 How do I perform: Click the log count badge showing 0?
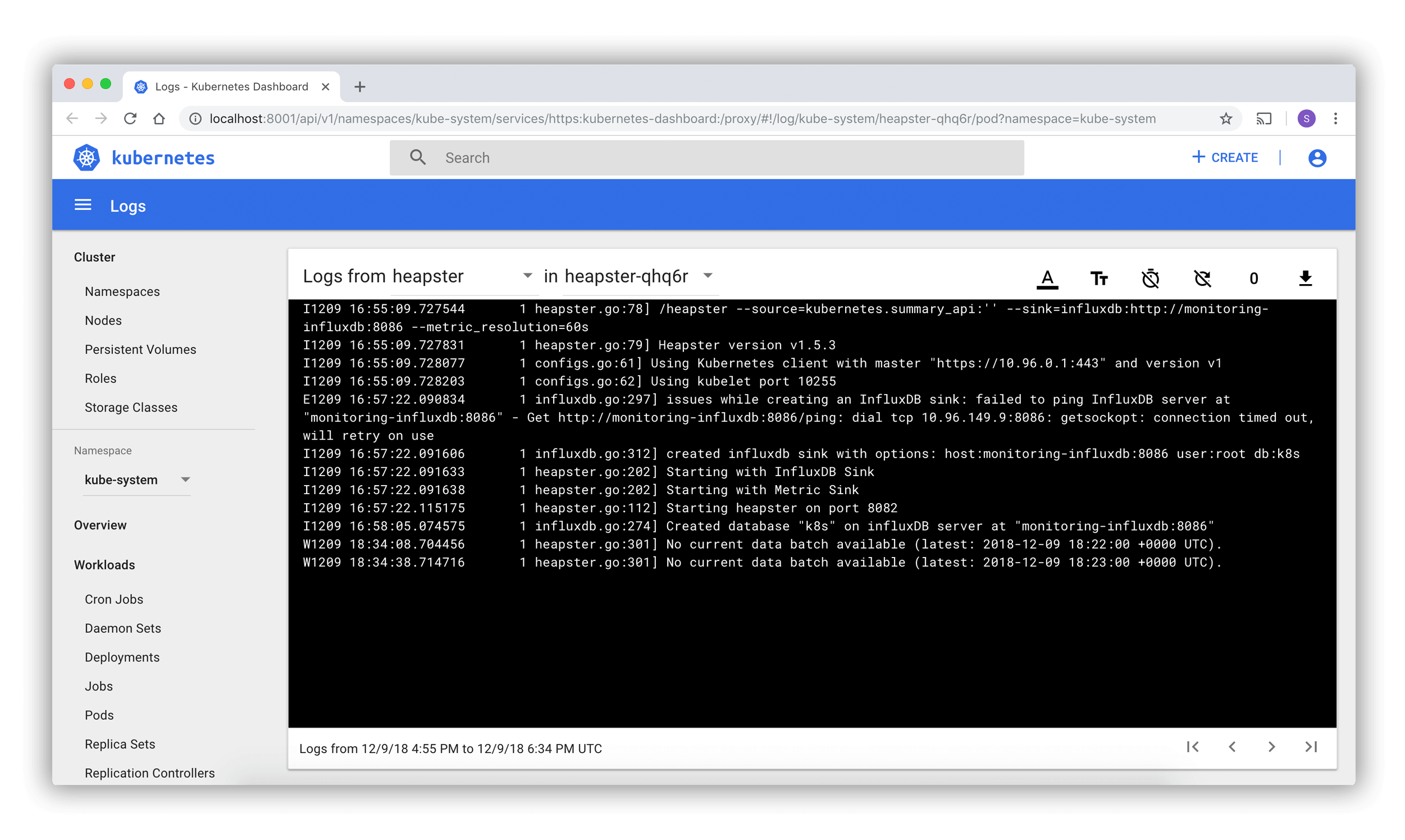pos(1254,278)
